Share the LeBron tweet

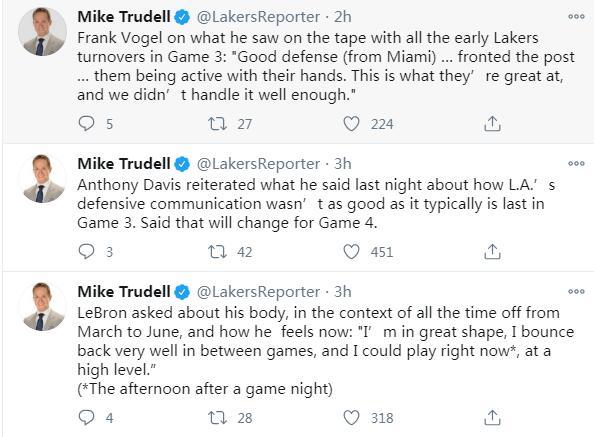[492, 417]
